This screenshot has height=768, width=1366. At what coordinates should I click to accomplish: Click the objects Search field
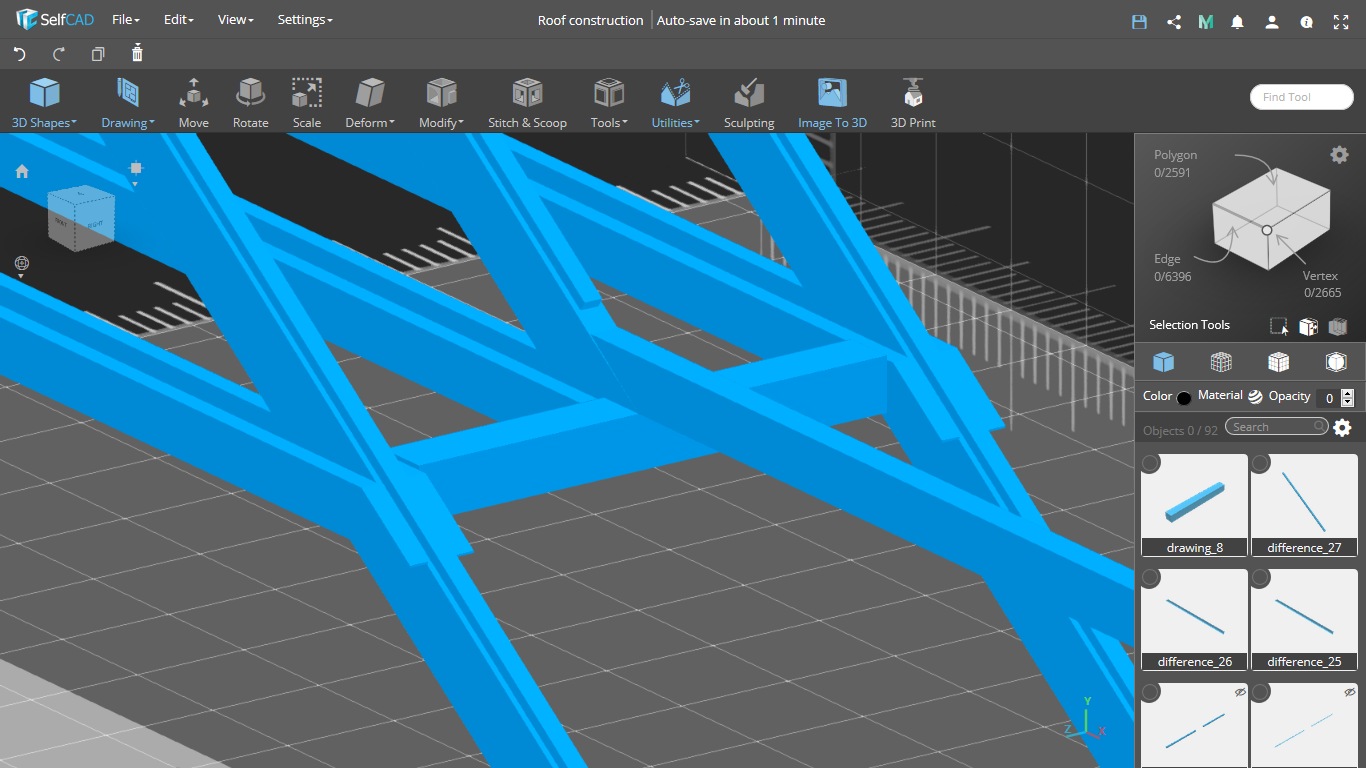coord(1278,427)
